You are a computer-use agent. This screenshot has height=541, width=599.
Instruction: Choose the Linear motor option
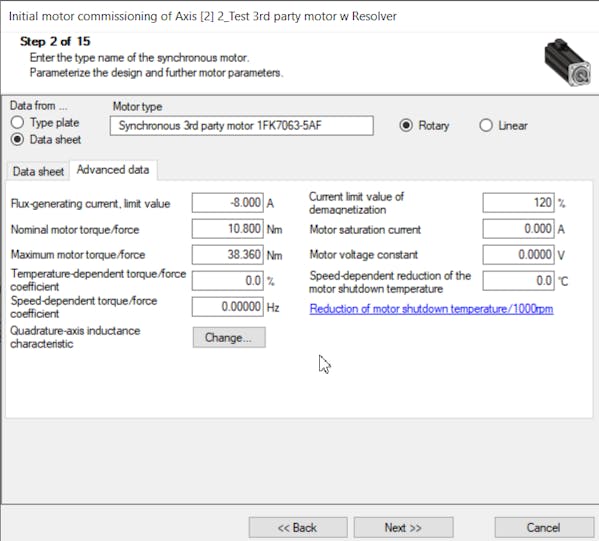(x=486, y=125)
